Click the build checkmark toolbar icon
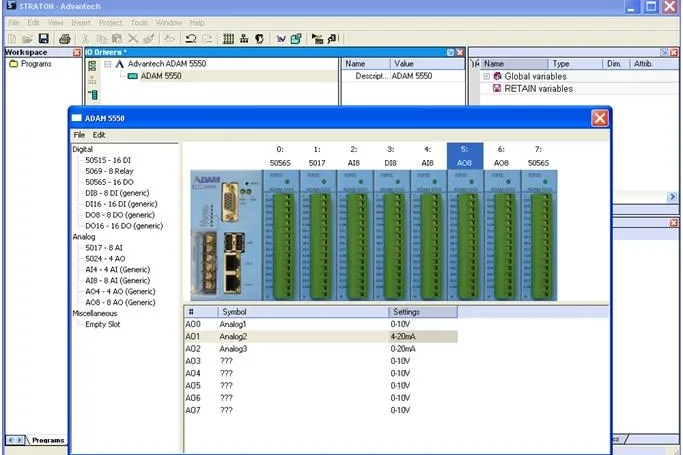The height and width of the screenshot is (455, 683). (281, 39)
